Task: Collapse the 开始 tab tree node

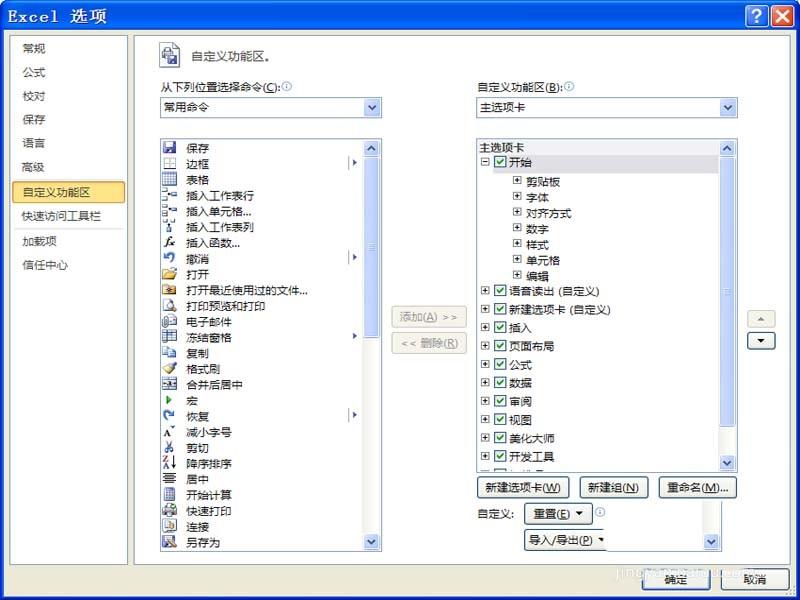Action: [487, 160]
